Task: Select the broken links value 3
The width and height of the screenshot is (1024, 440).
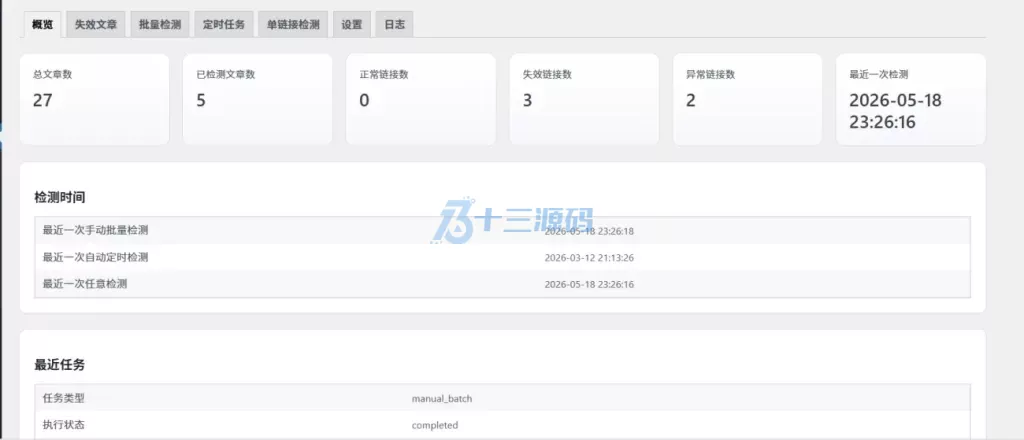Action: tap(528, 101)
